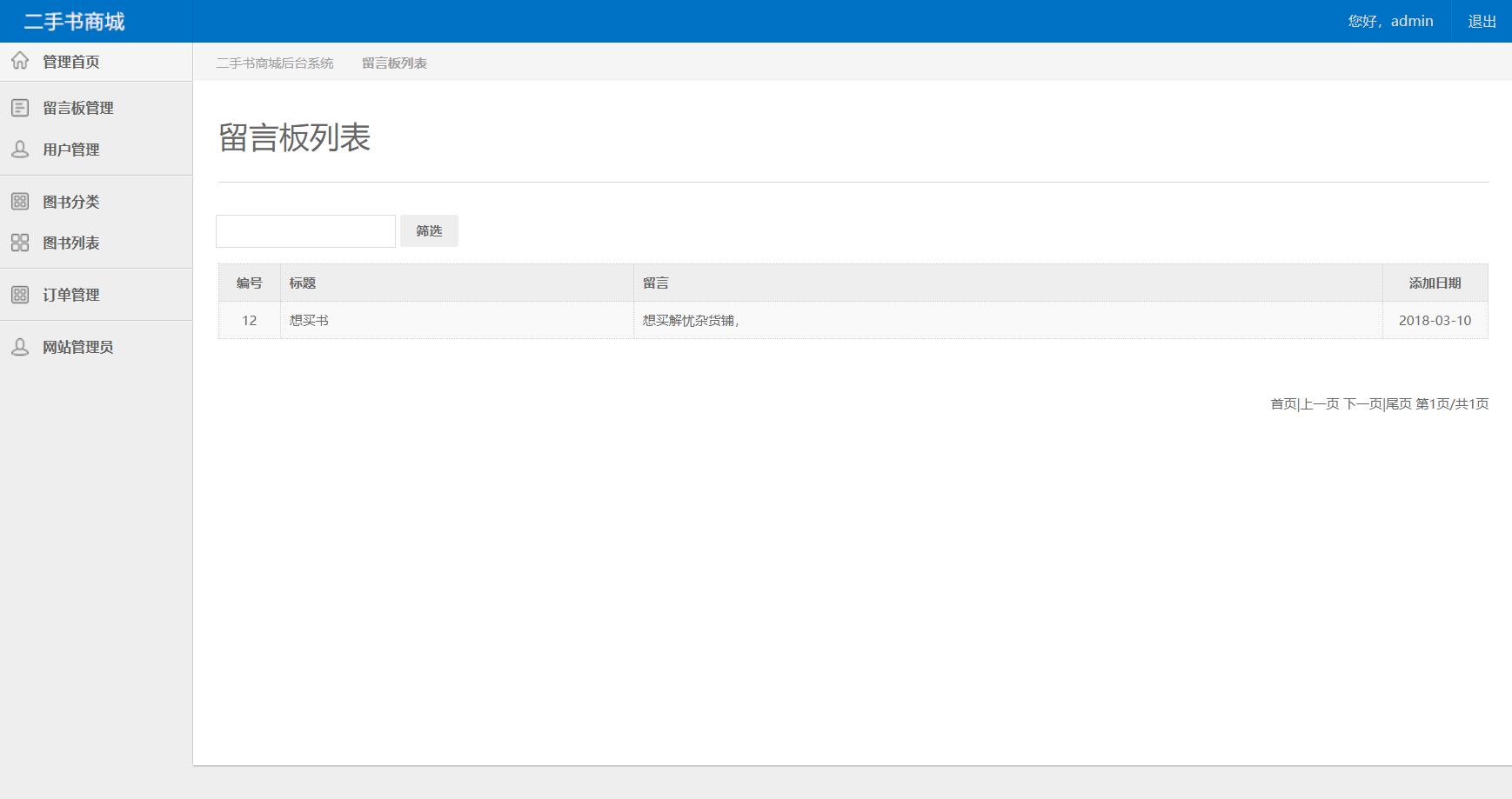Click the 留言 column header
This screenshot has height=799, width=1512.
click(1008, 283)
